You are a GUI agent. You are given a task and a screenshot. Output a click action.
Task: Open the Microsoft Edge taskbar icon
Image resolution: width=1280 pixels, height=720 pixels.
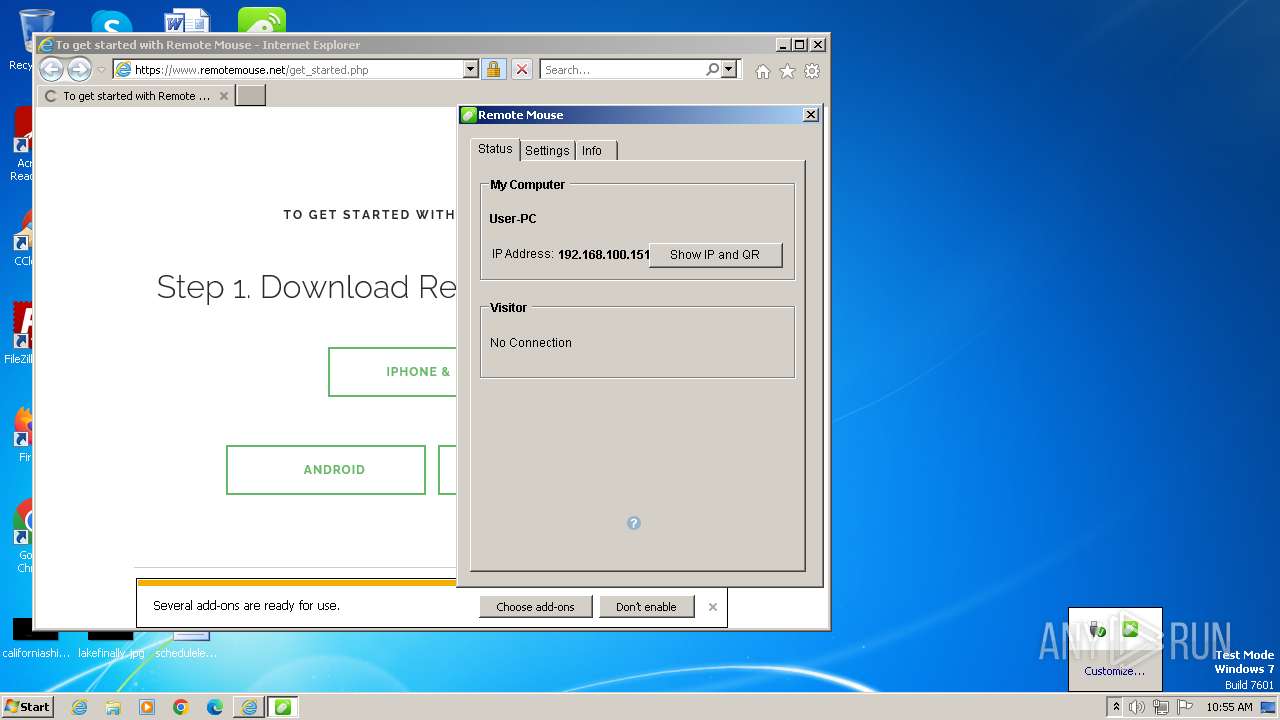pyautogui.click(x=215, y=707)
